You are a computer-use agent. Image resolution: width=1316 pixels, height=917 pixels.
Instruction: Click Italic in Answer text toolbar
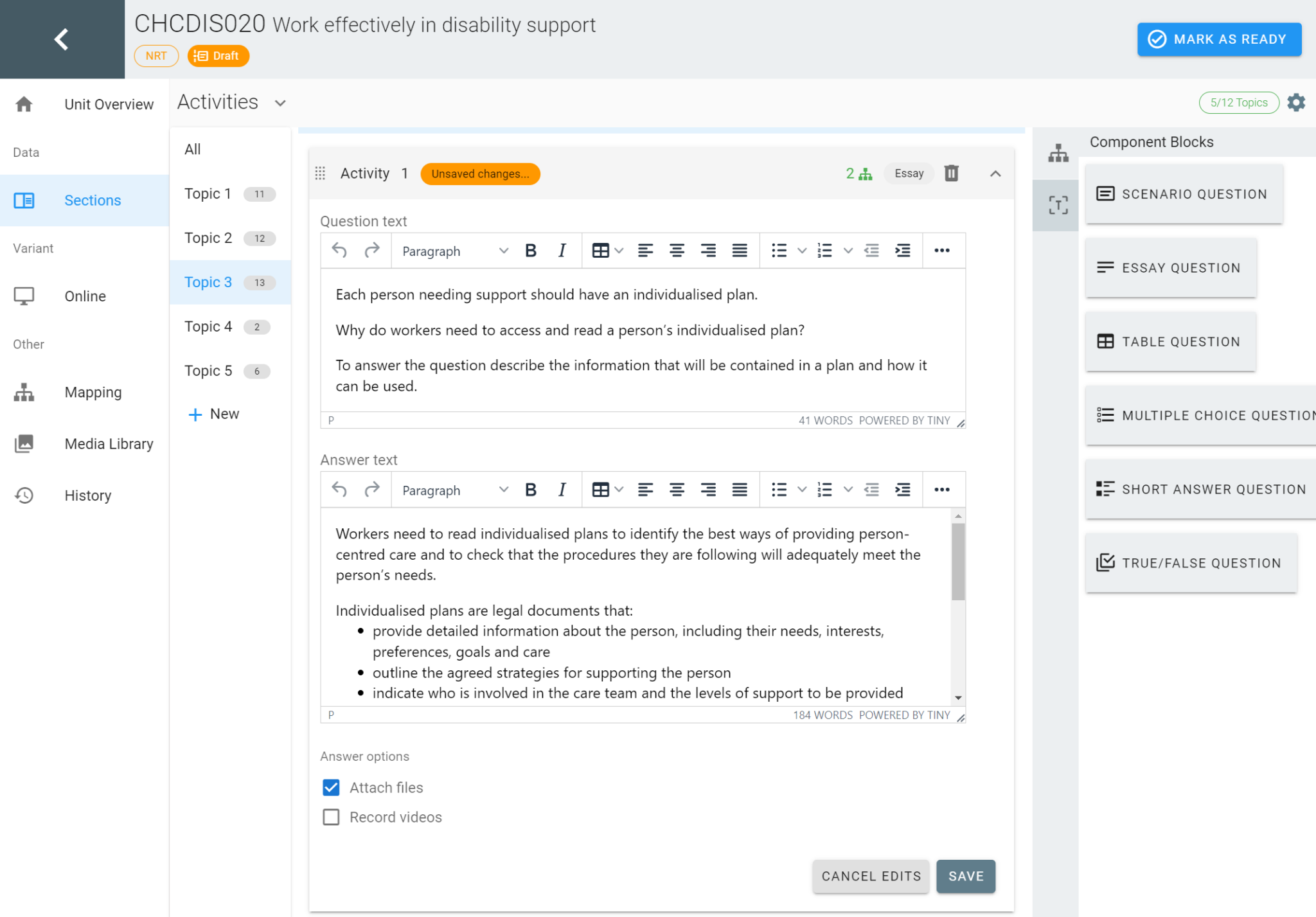click(562, 490)
